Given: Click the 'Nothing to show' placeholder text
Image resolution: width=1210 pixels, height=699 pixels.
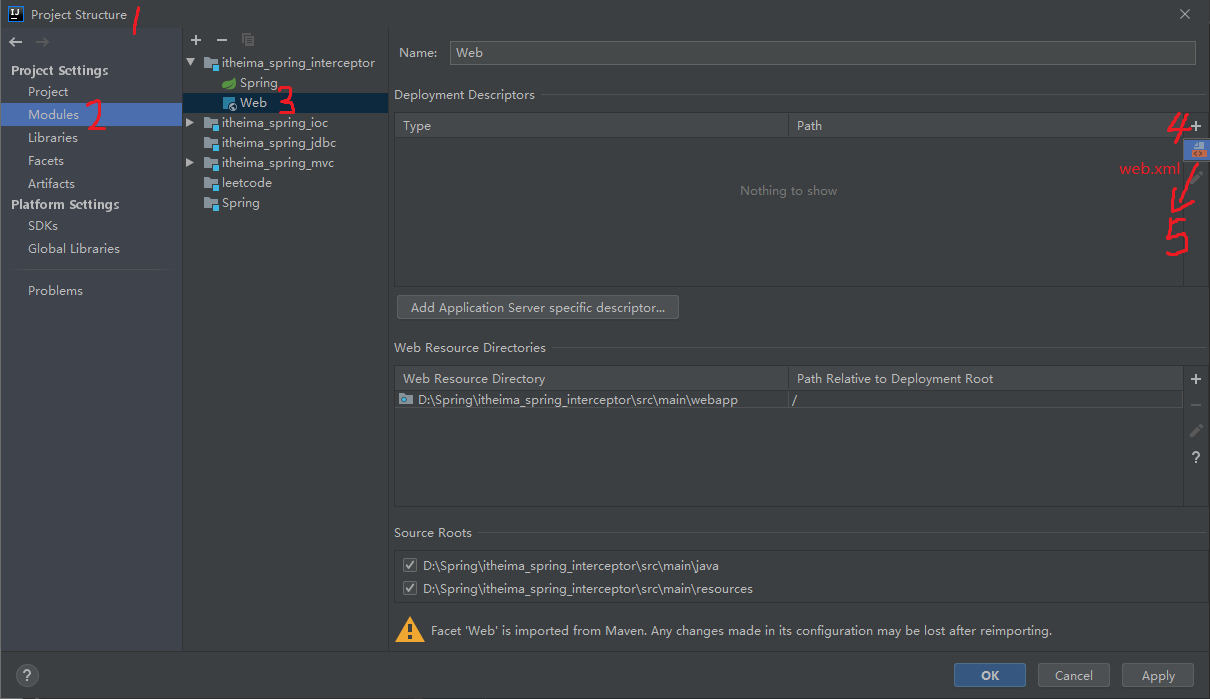Looking at the screenshot, I should click(x=788, y=191).
